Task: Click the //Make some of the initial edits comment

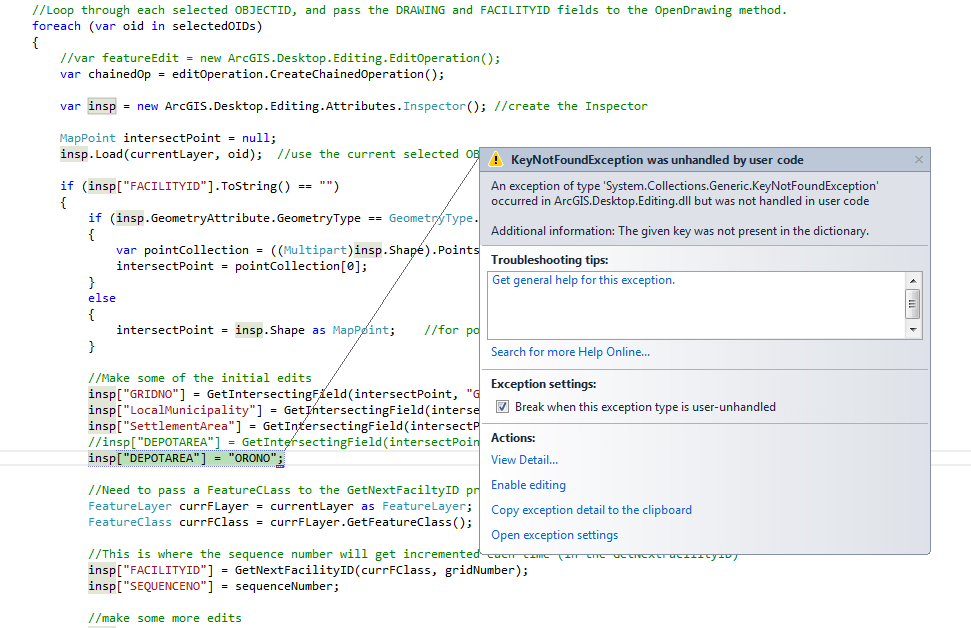Action: (199, 378)
